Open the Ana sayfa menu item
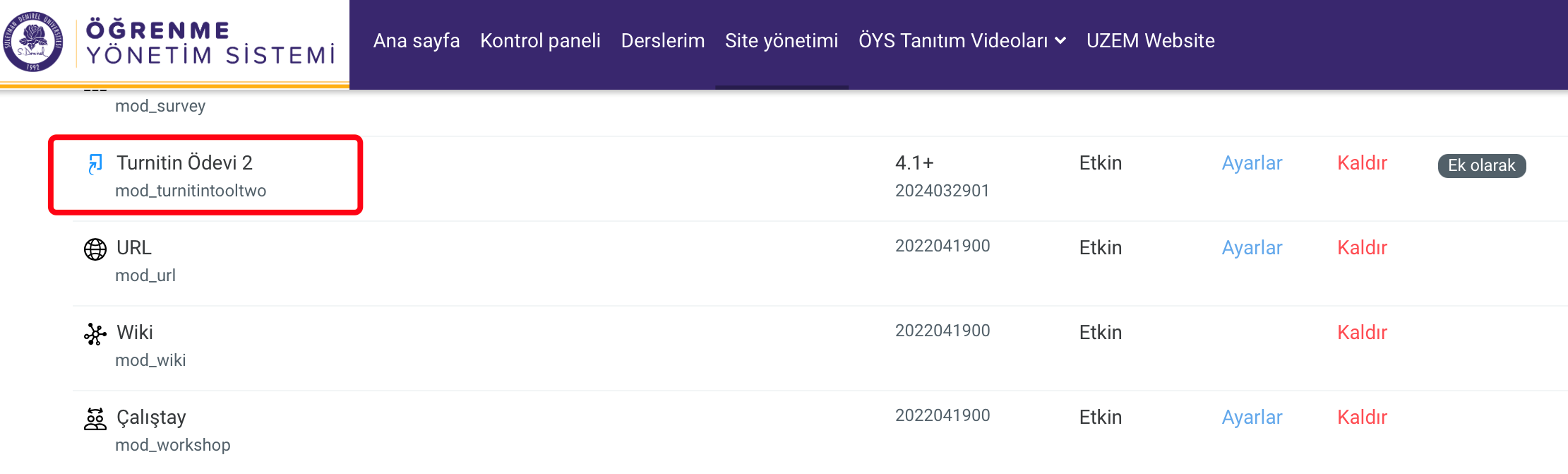Screen dimensions: 1568x474 click(x=417, y=41)
